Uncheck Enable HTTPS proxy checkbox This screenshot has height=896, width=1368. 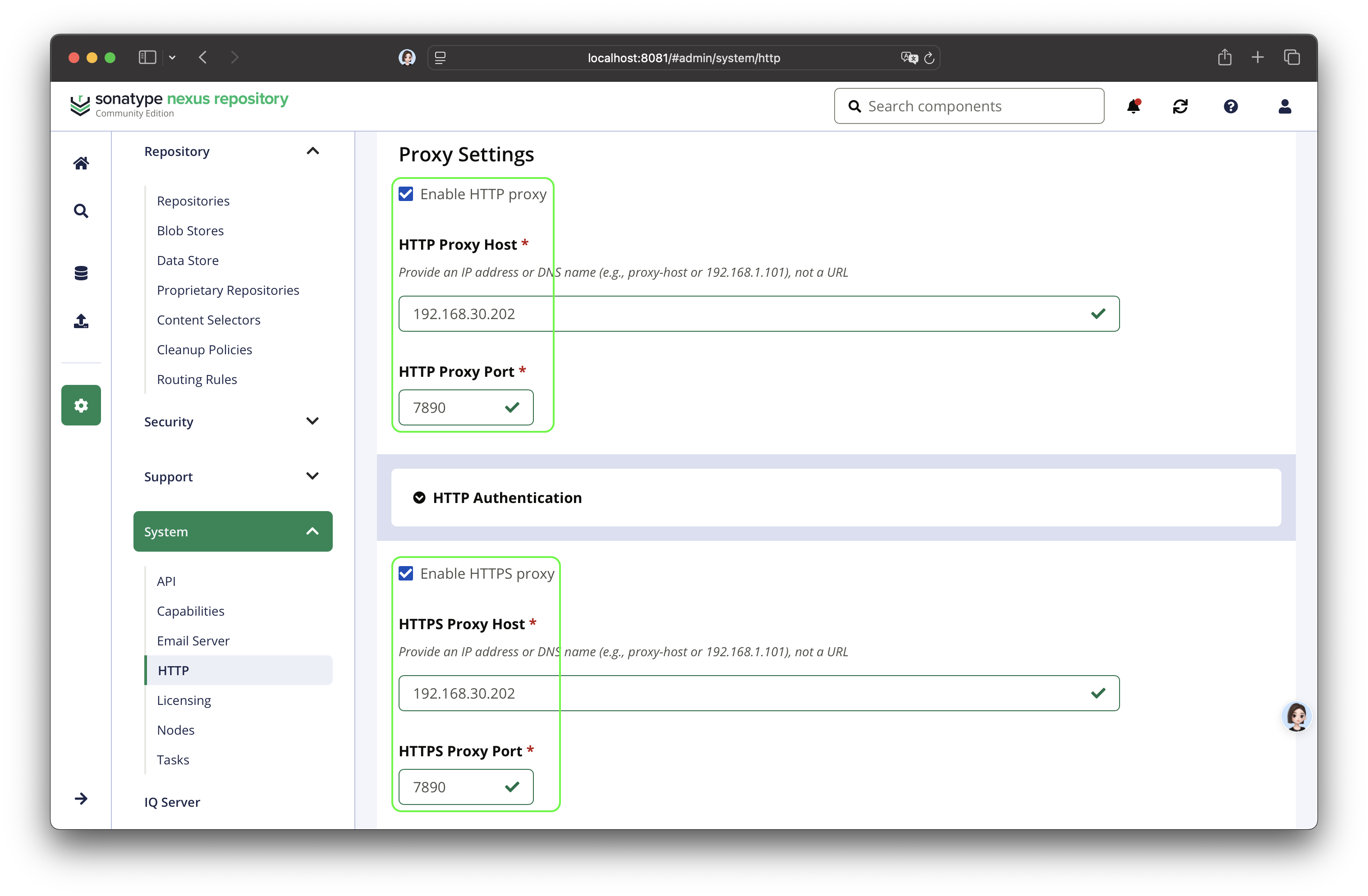tap(406, 574)
